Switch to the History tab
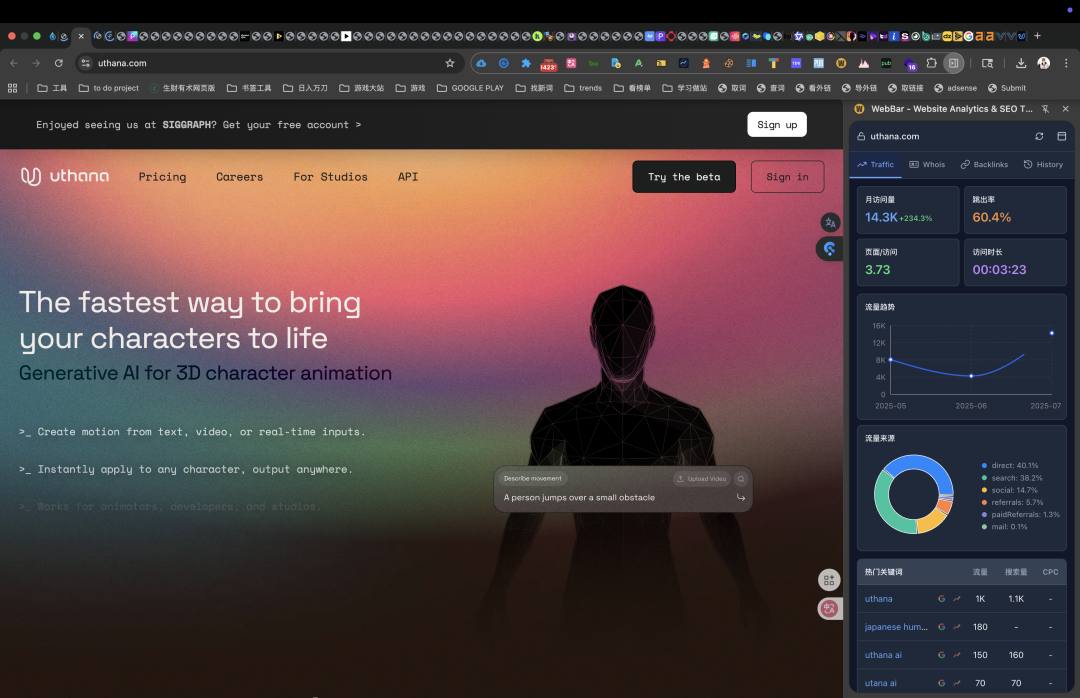Image resolution: width=1080 pixels, height=698 pixels. 1043,165
